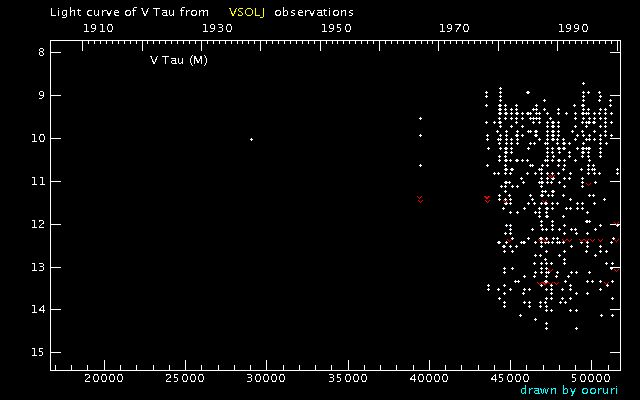This screenshot has height=400, width=640.
Task: Click the Julian date 35000 label
Action: click(x=348, y=378)
